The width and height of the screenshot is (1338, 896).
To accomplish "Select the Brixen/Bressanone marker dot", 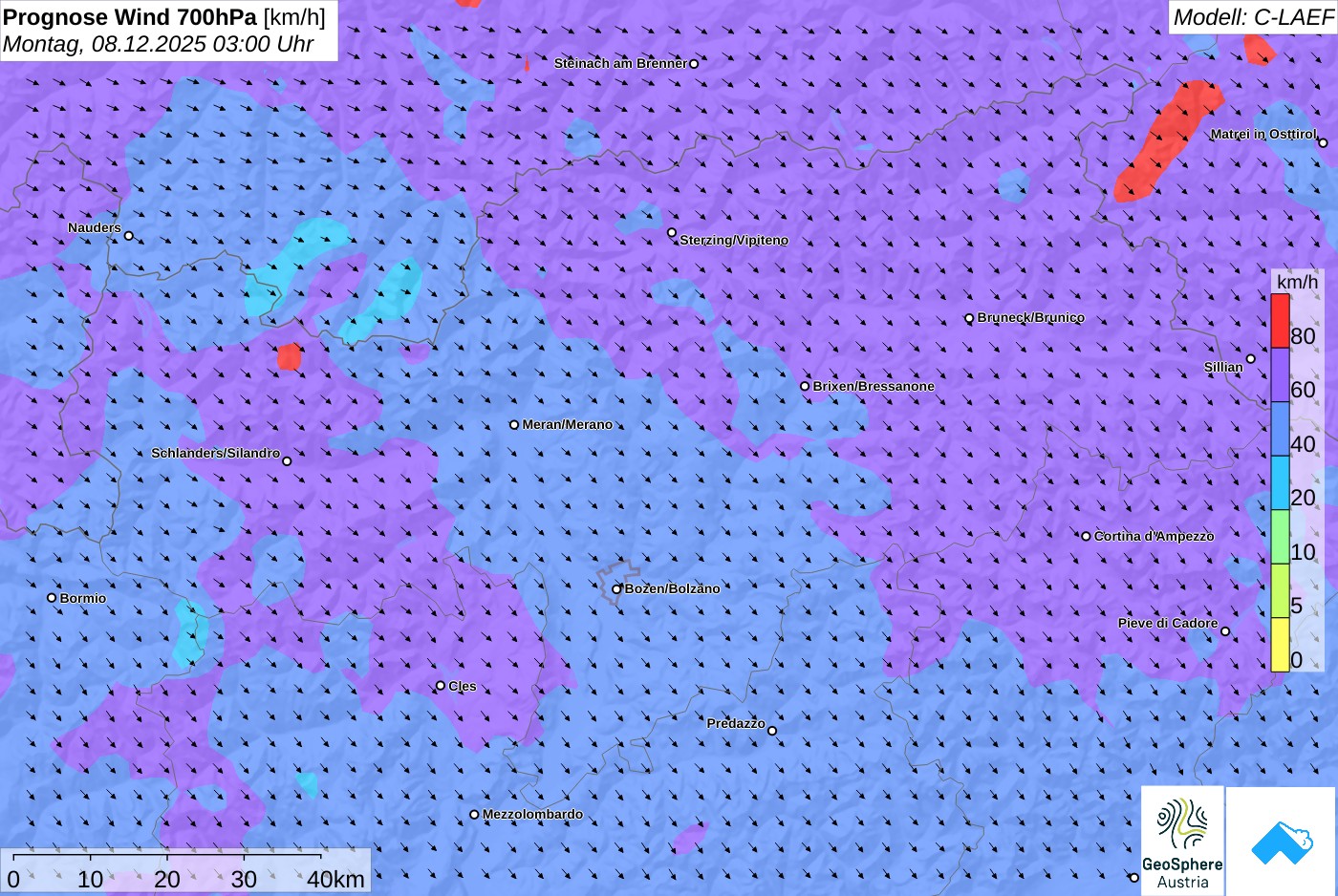I will [805, 387].
